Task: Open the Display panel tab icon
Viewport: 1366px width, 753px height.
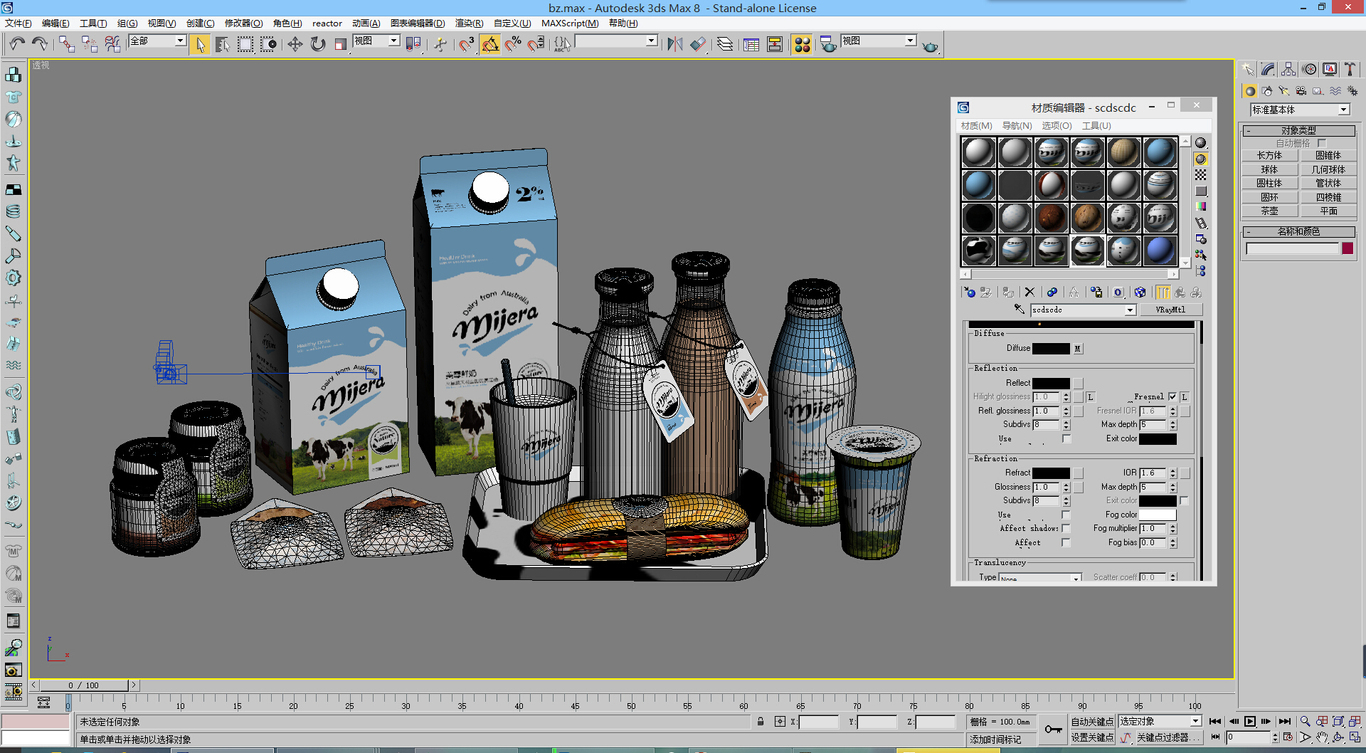Action: (x=1330, y=69)
